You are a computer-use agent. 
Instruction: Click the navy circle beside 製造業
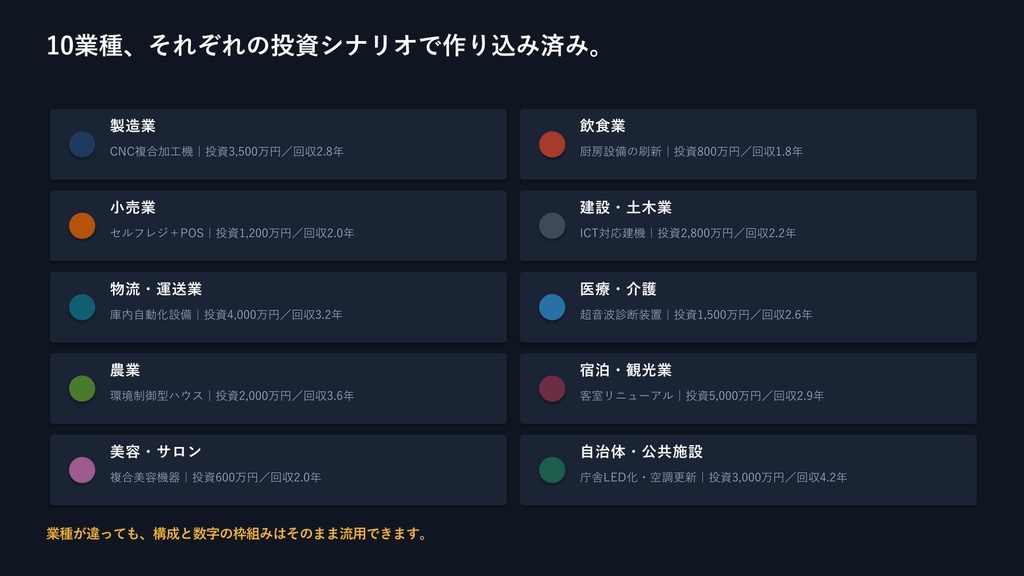click(x=82, y=144)
